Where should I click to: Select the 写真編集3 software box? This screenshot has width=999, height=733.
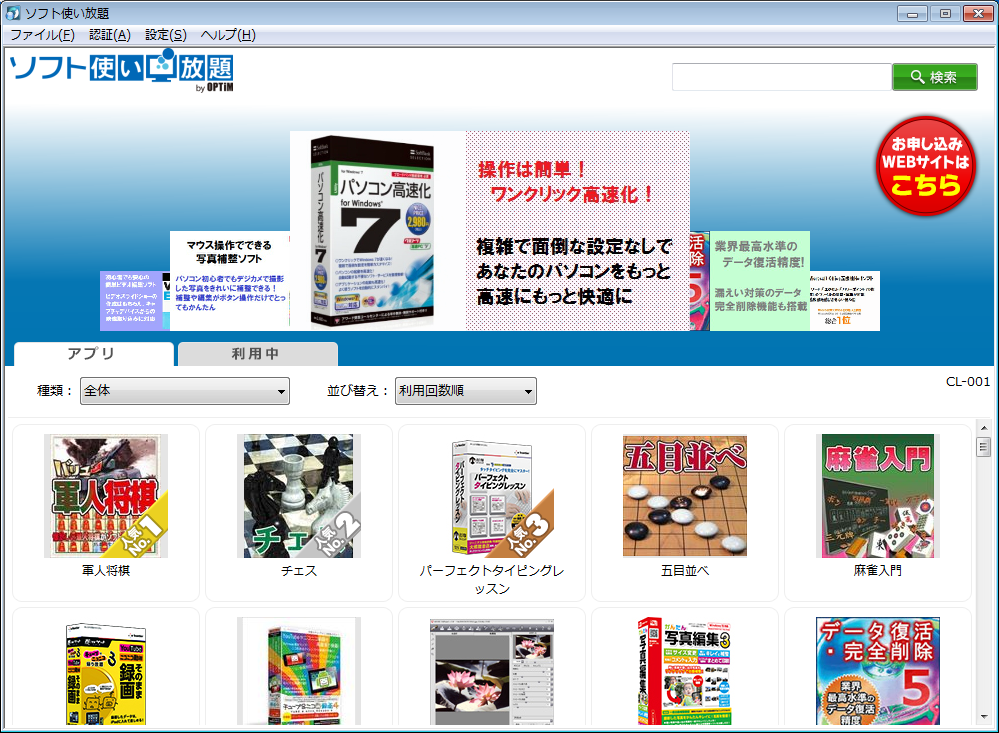[685, 671]
